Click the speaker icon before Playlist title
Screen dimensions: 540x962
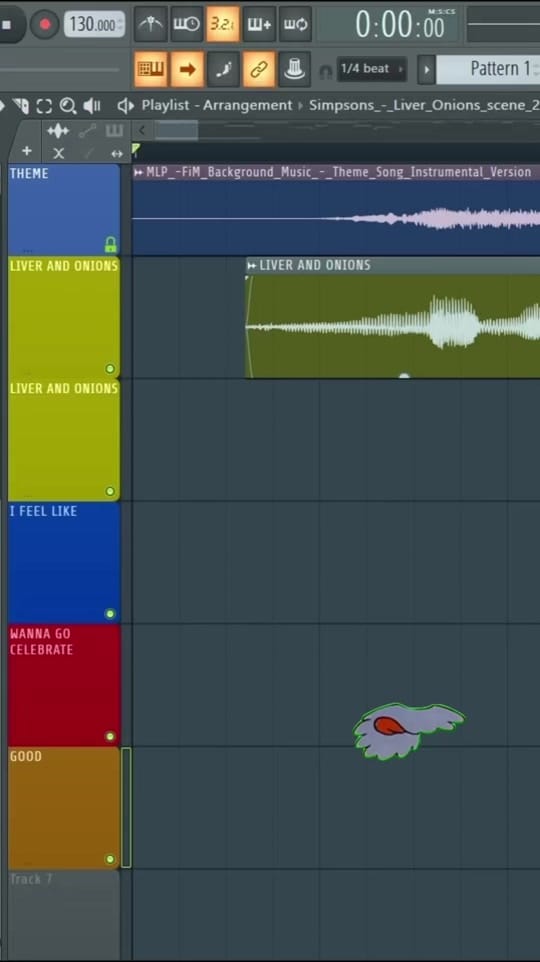126,106
